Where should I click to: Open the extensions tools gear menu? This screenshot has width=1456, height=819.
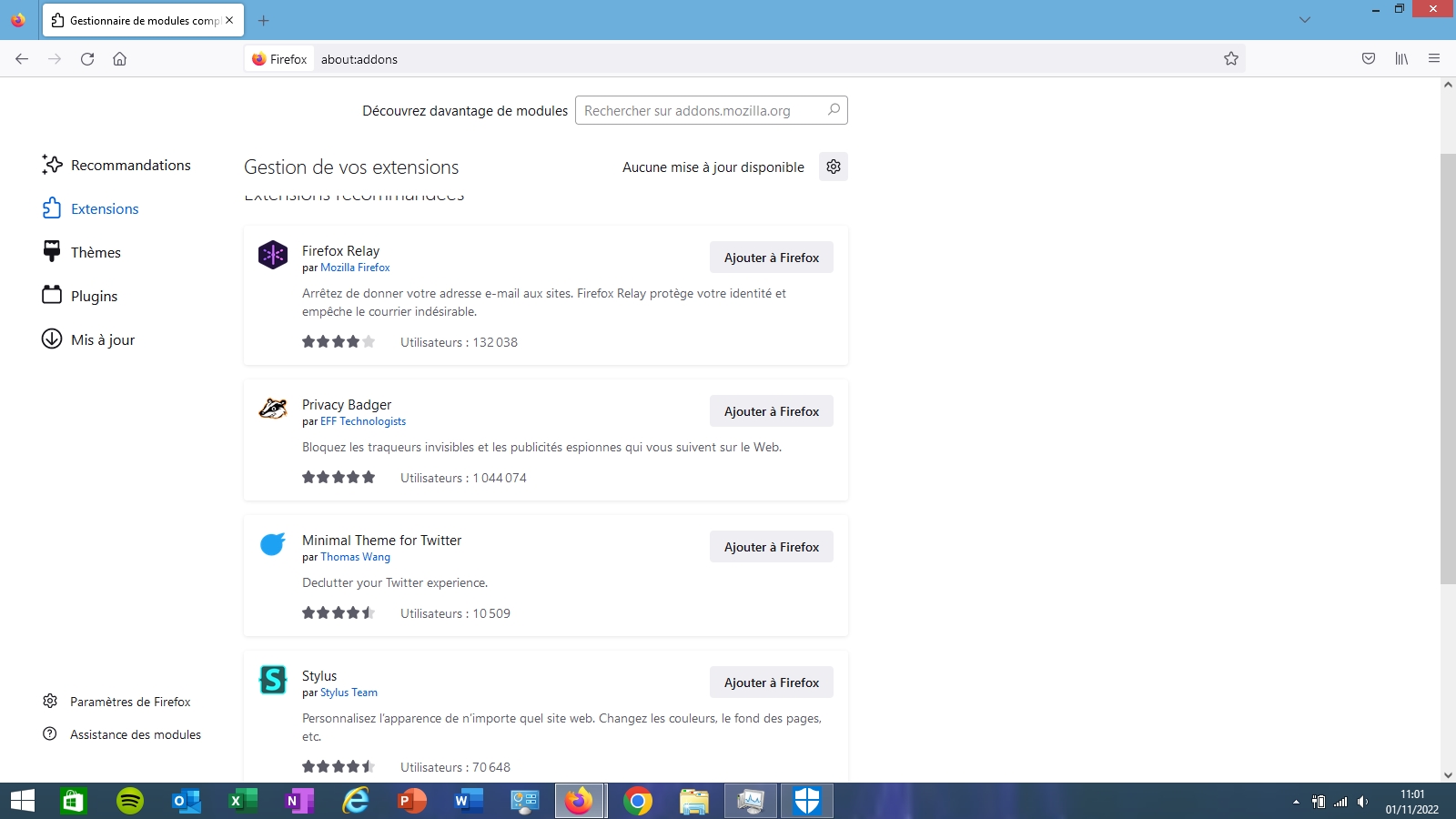[x=834, y=167]
